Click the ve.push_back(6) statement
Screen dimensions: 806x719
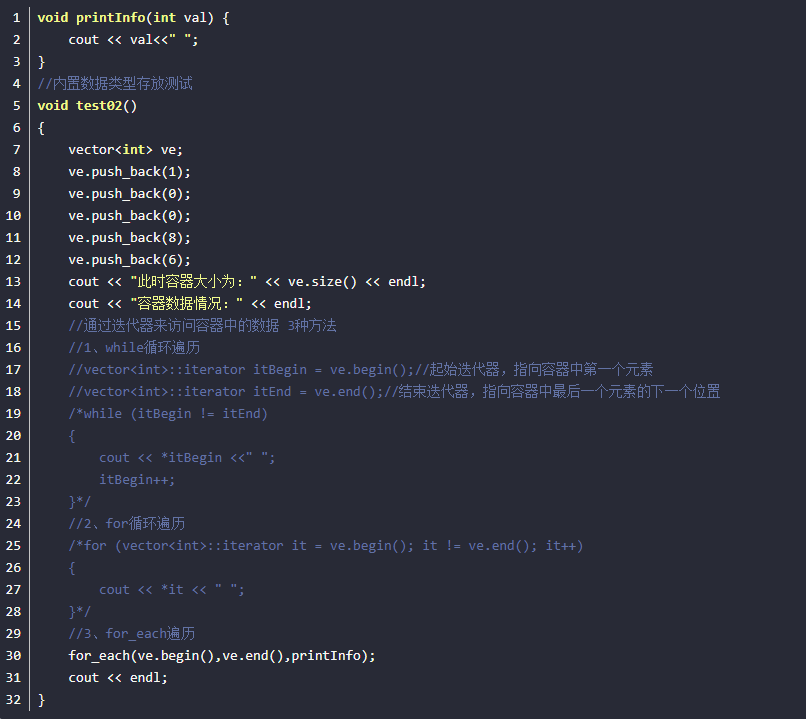click(x=129, y=260)
